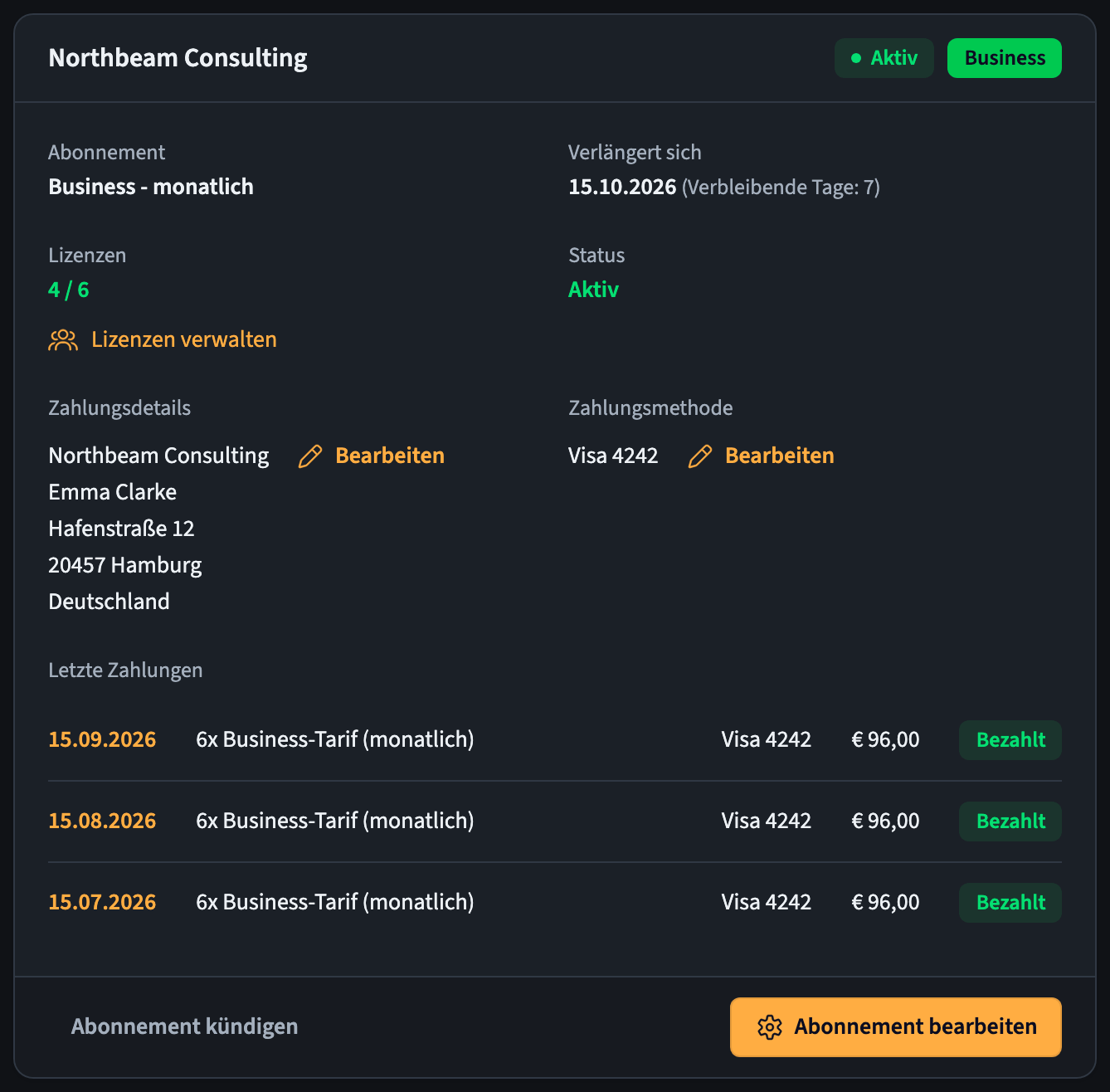Click Northbeam Consulting in the billing address
This screenshot has height=1092, width=1110.
click(158, 456)
